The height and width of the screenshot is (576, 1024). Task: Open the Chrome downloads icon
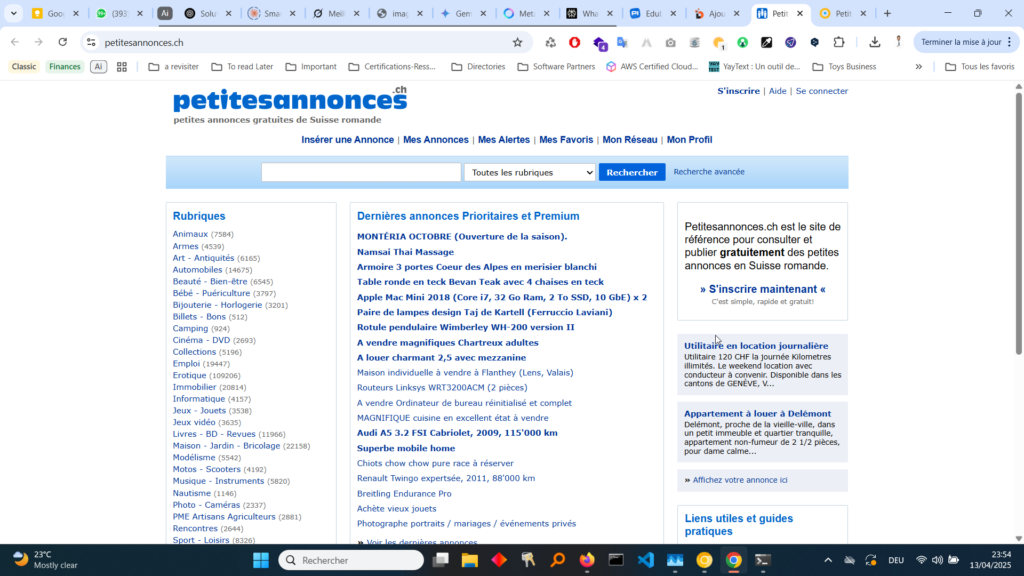tap(874, 42)
